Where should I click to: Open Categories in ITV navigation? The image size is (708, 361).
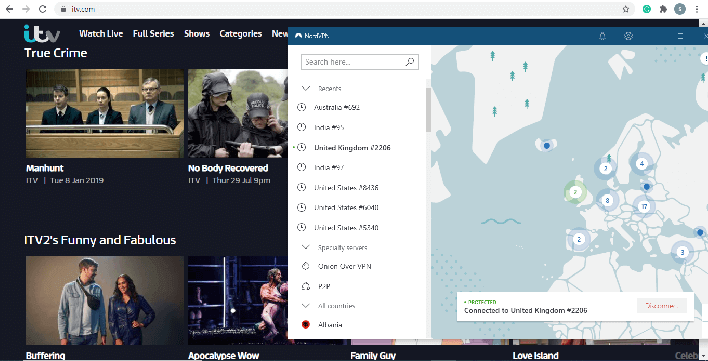point(241,34)
